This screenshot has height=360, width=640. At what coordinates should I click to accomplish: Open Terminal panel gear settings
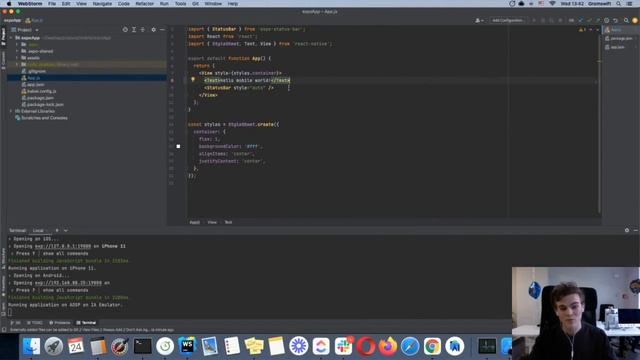pyautogui.click(x=627, y=231)
